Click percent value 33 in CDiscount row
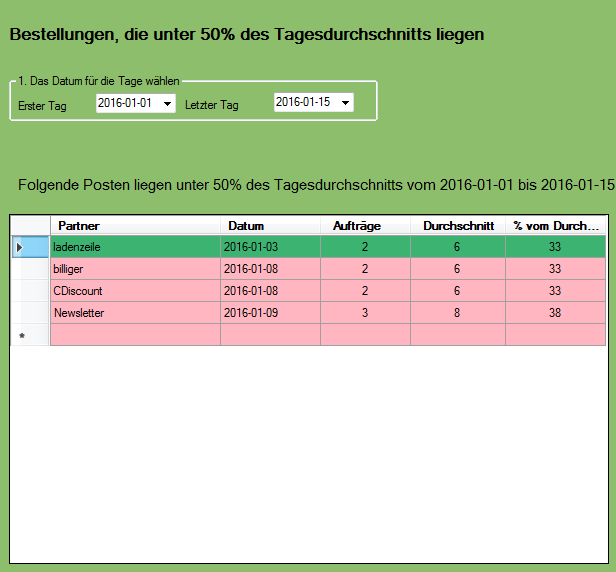616x572 pixels. point(556,291)
